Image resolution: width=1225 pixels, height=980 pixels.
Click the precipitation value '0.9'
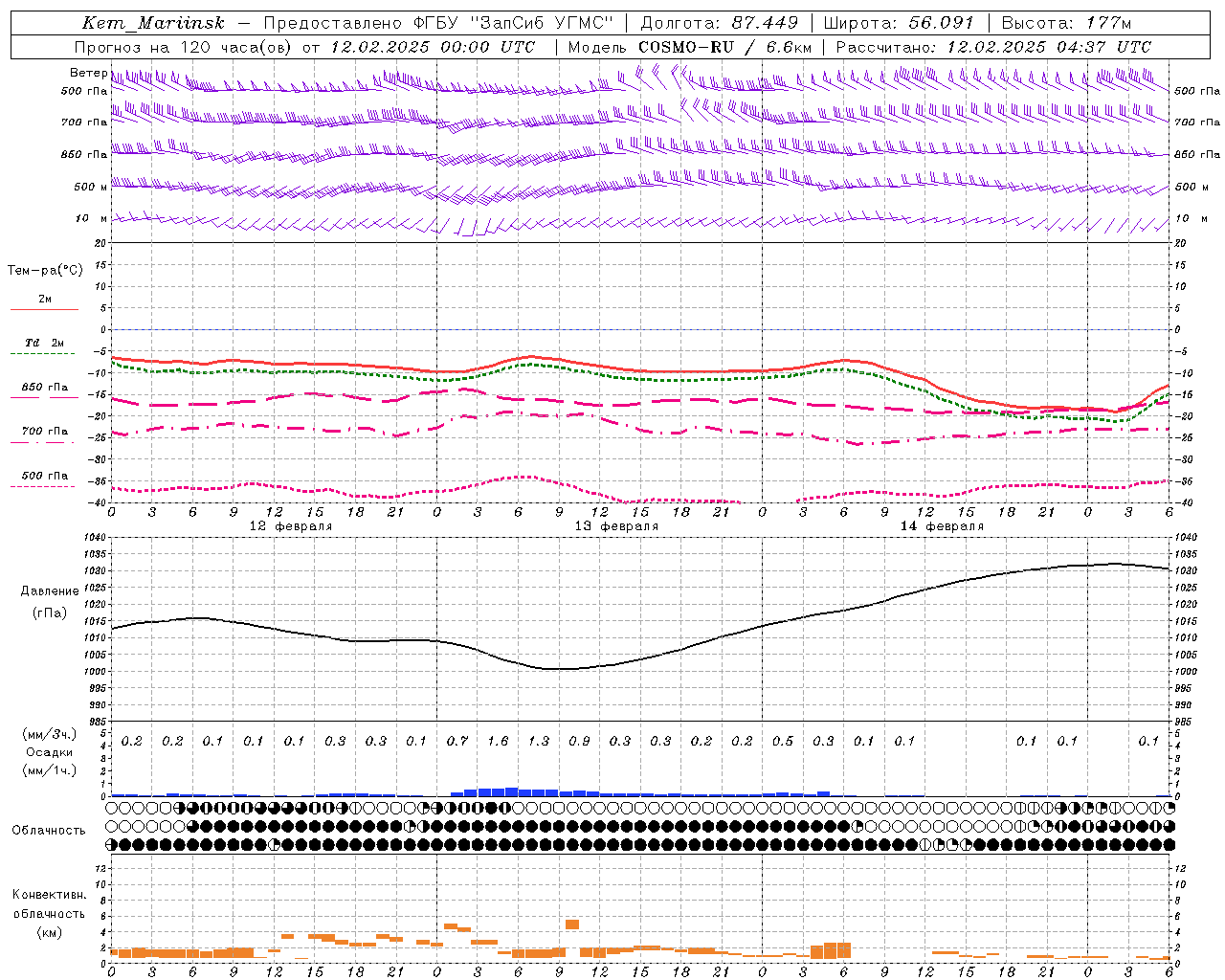pyautogui.click(x=579, y=741)
